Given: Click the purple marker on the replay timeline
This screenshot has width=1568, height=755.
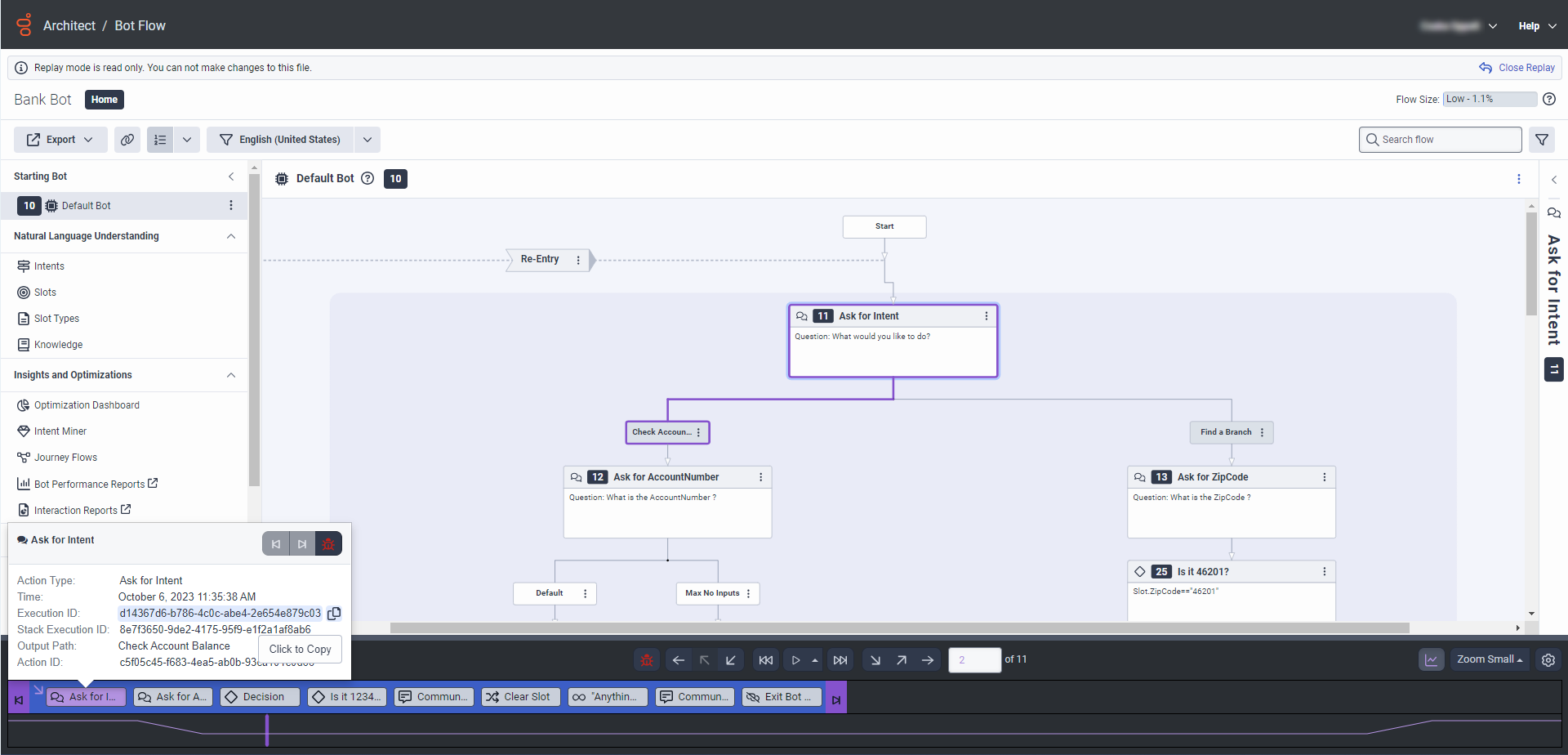Looking at the screenshot, I should [x=267, y=730].
